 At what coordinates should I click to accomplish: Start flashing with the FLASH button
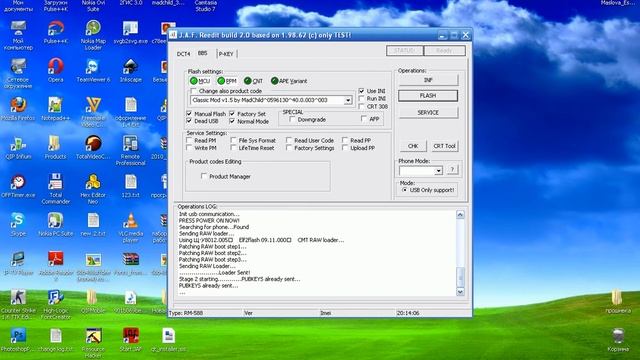[428, 96]
